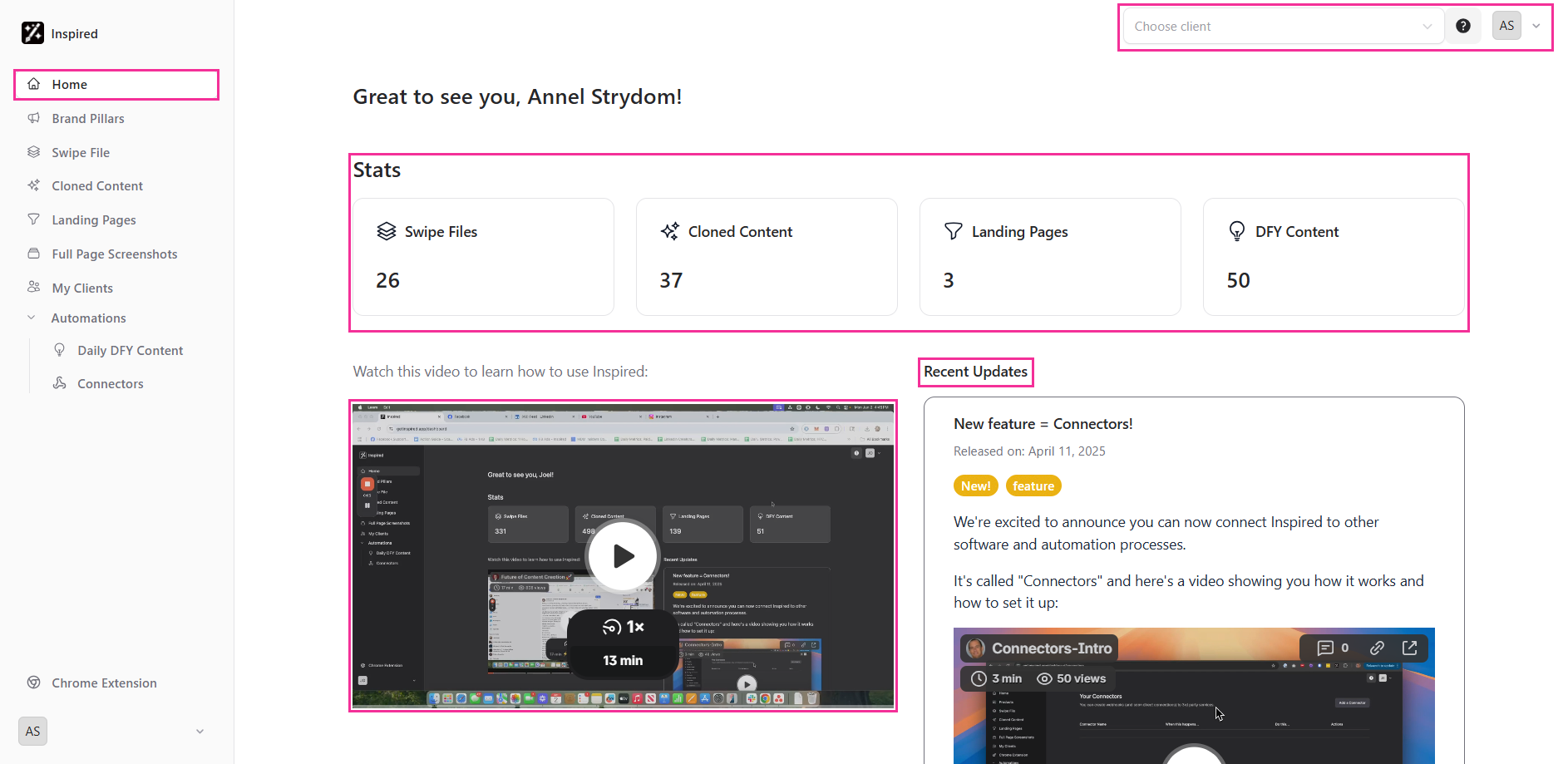Image resolution: width=1568 pixels, height=764 pixels.
Task: Copy link of Connectors-Intro video
Action: [1377, 648]
